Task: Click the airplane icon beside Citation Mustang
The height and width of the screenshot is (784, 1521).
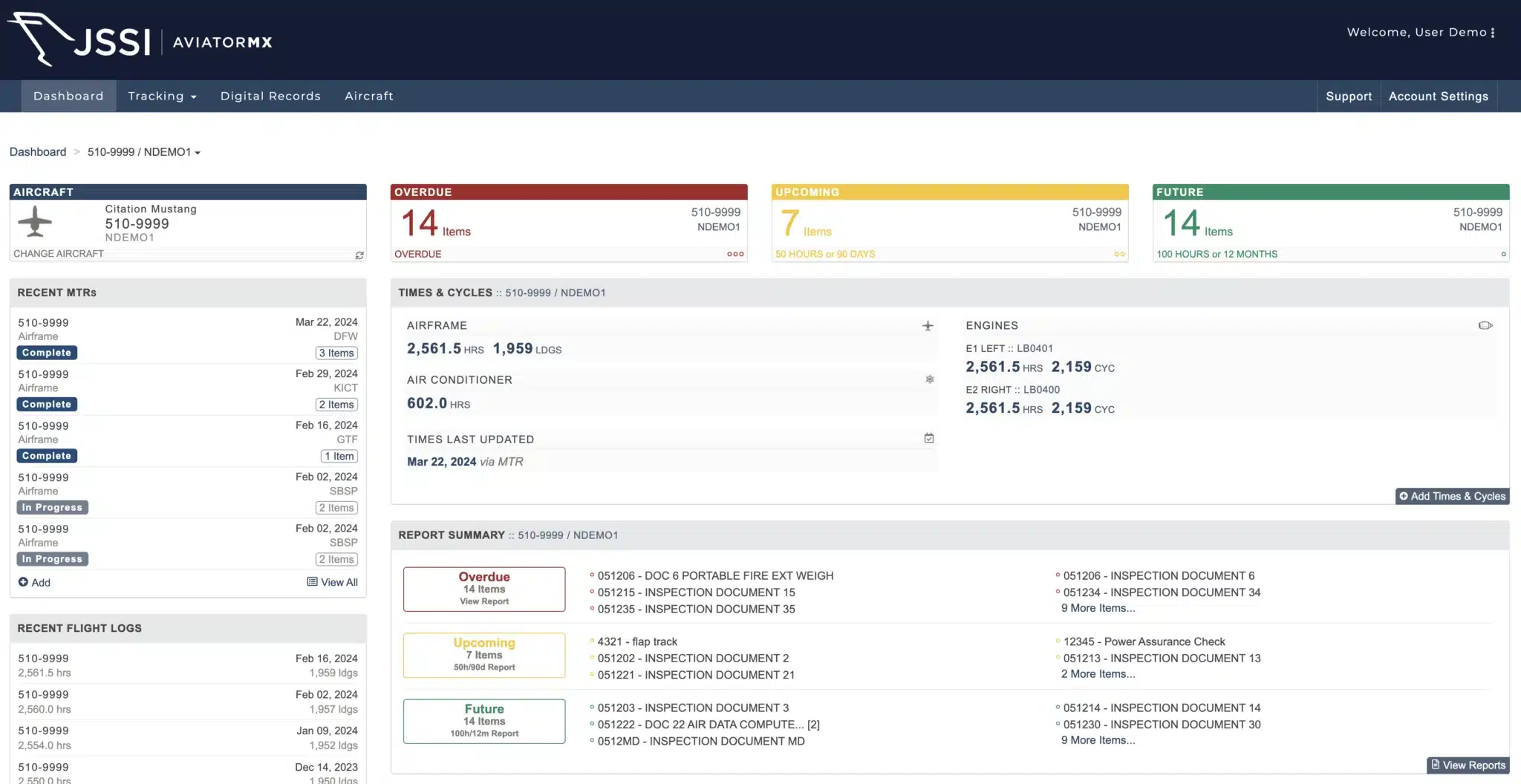Action: [35, 222]
